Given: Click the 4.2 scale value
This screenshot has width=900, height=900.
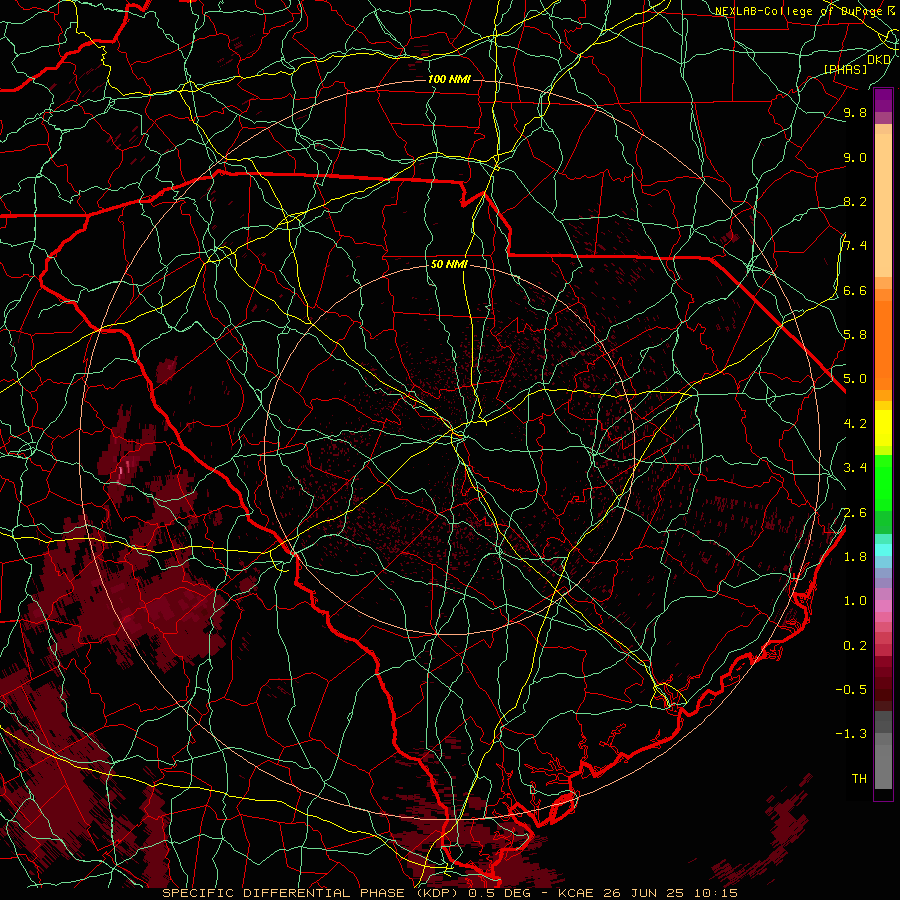Looking at the screenshot, I should (x=855, y=424).
